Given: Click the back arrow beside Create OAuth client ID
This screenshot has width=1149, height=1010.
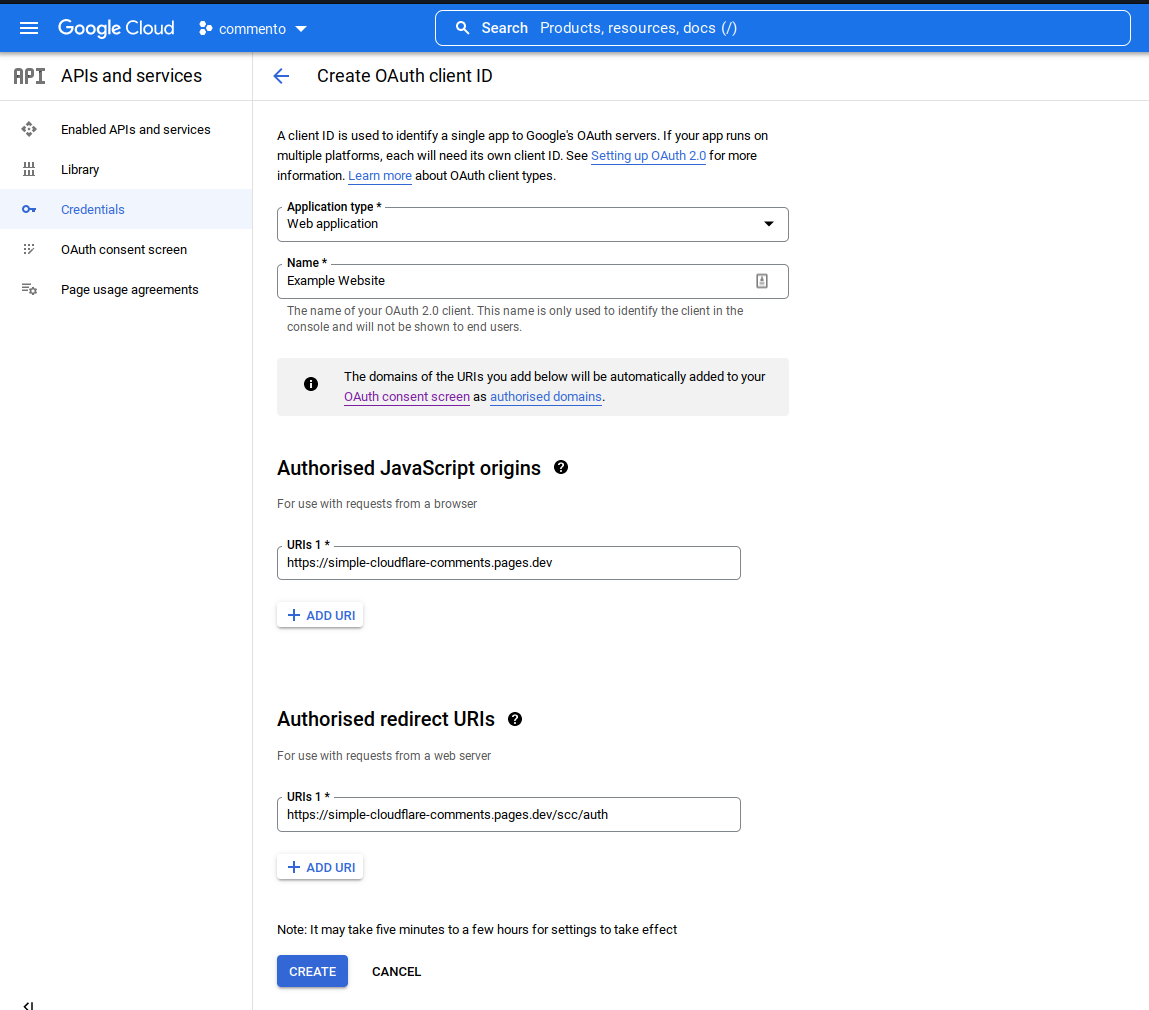Looking at the screenshot, I should (281, 76).
